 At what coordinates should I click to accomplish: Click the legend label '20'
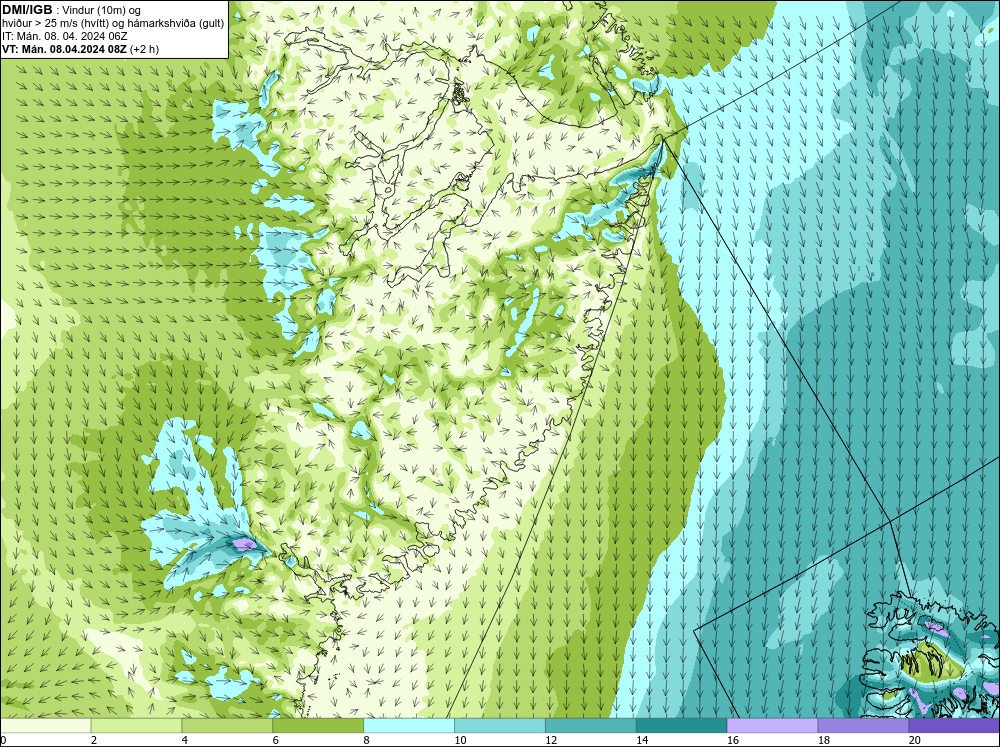[915, 740]
